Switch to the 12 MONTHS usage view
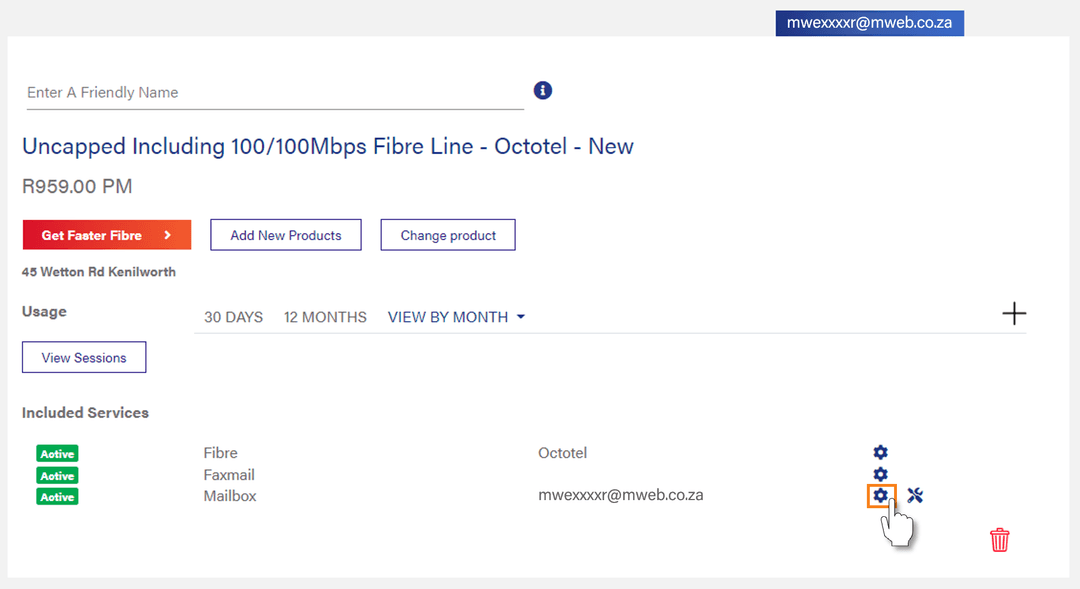The image size is (1080, 589). click(325, 316)
